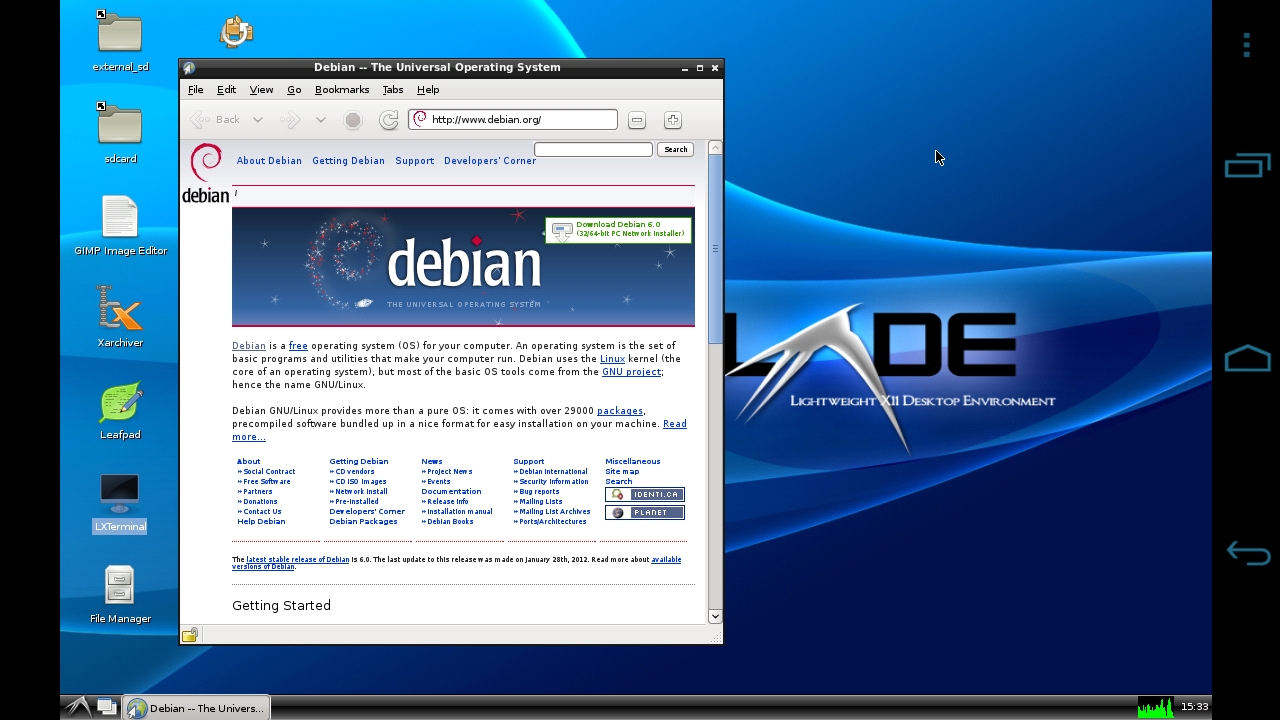Open the LXDE start menu icon
This screenshot has width=1280, height=720.
pyautogui.click(x=78, y=708)
